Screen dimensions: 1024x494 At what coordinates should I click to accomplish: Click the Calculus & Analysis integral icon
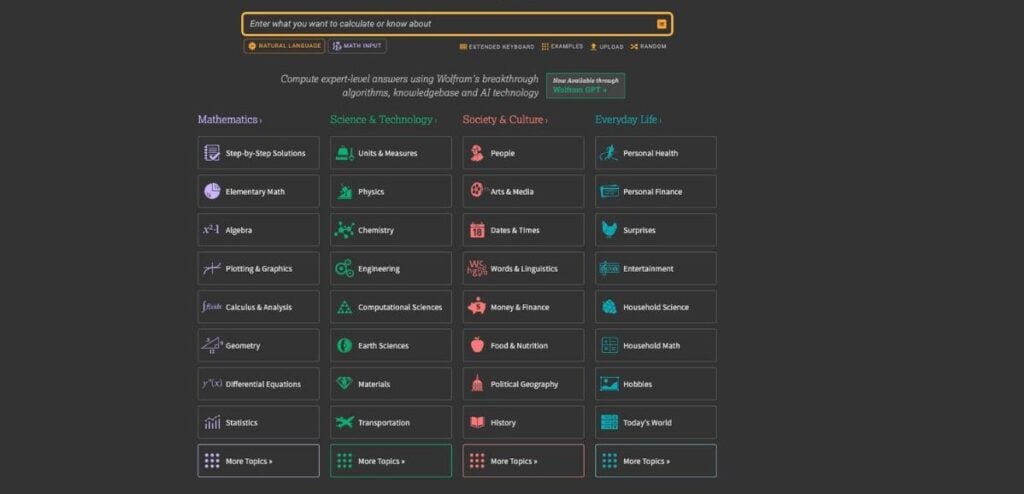(x=212, y=307)
